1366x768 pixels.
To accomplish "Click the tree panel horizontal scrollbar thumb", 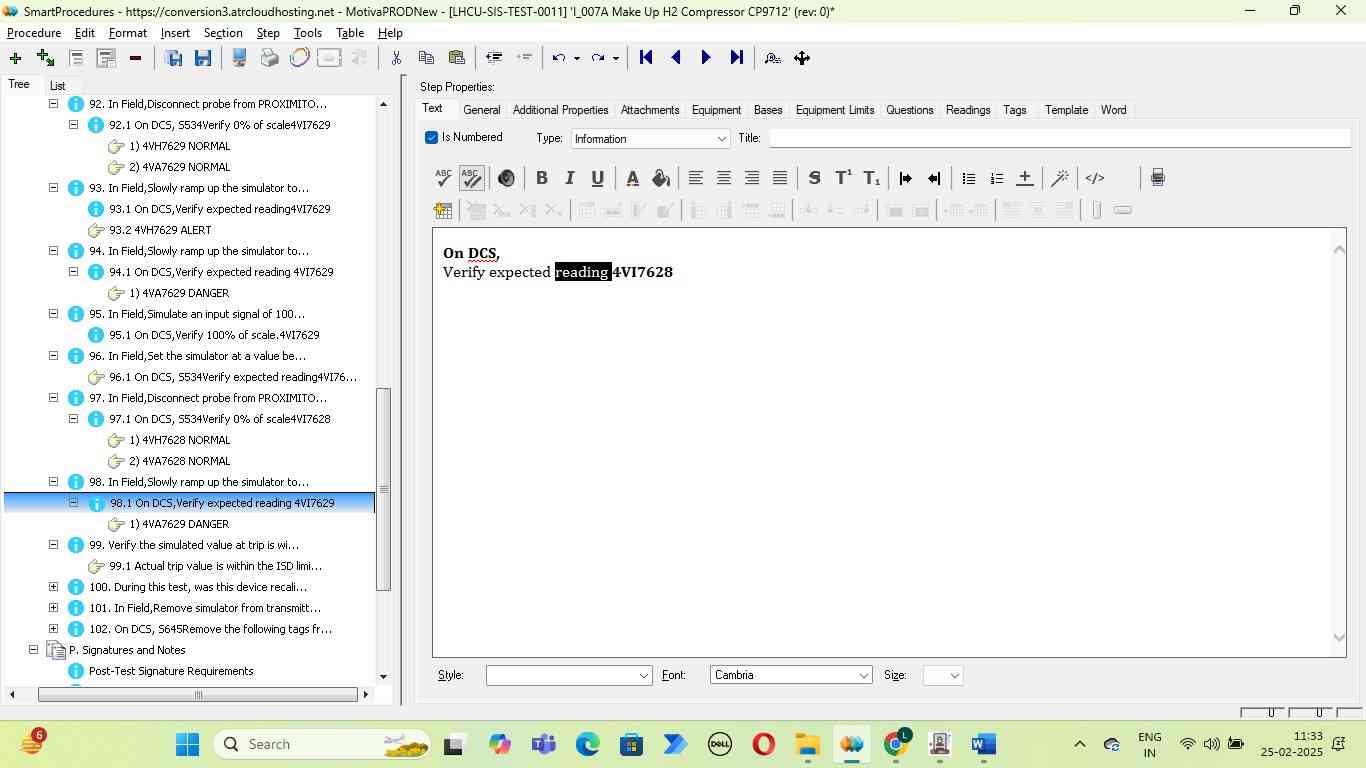I will pyautogui.click(x=198, y=695).
